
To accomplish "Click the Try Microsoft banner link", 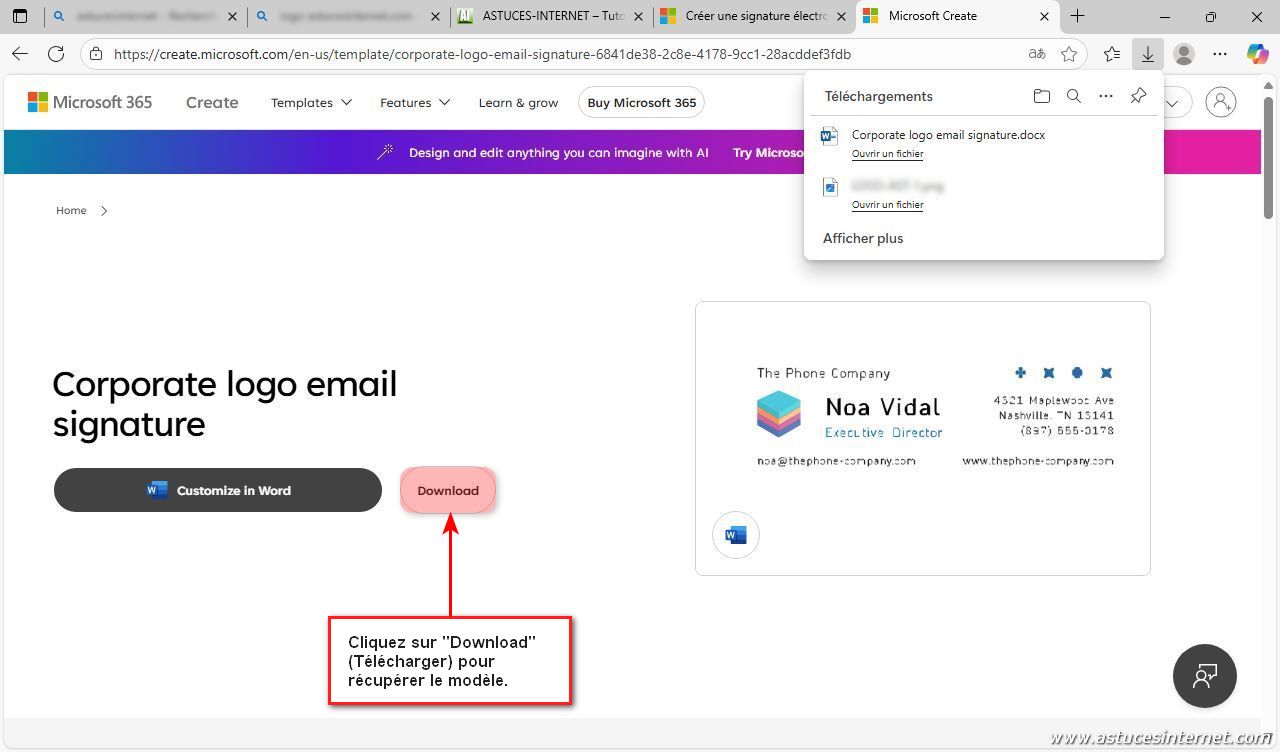I will click(768, 152).
